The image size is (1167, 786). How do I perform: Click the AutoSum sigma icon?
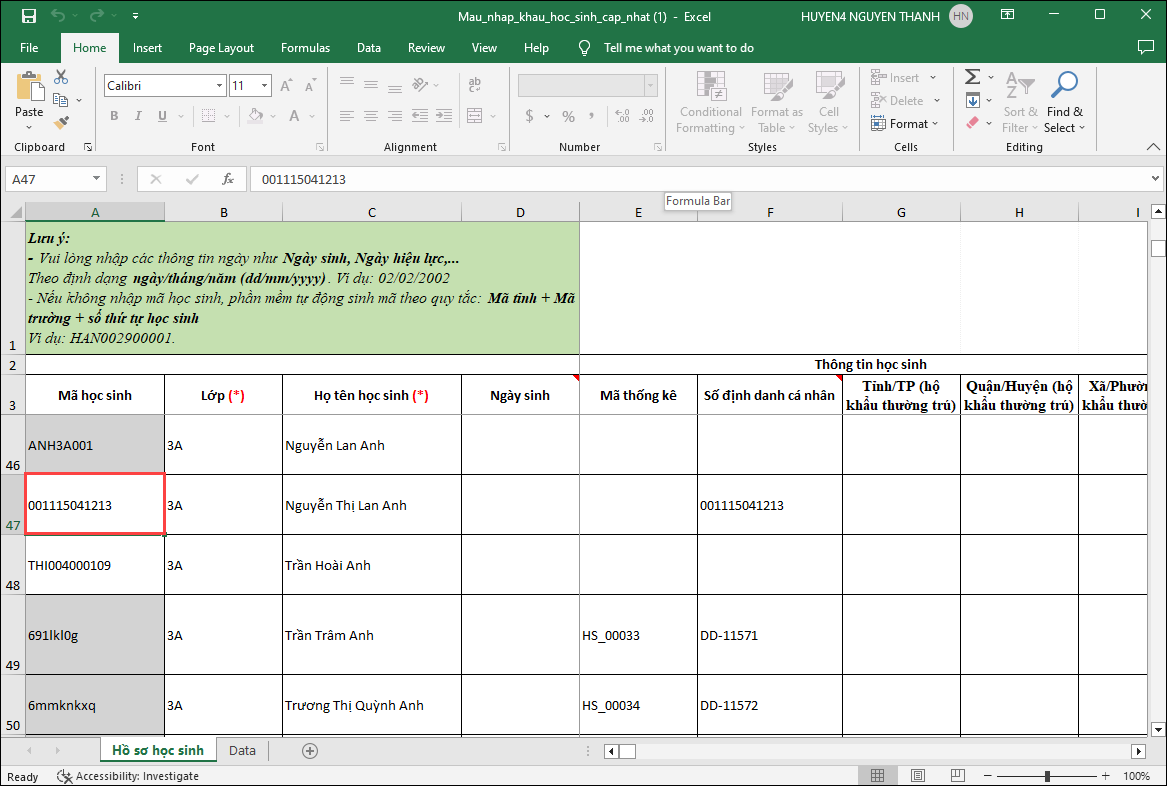(x=972, y=77)
